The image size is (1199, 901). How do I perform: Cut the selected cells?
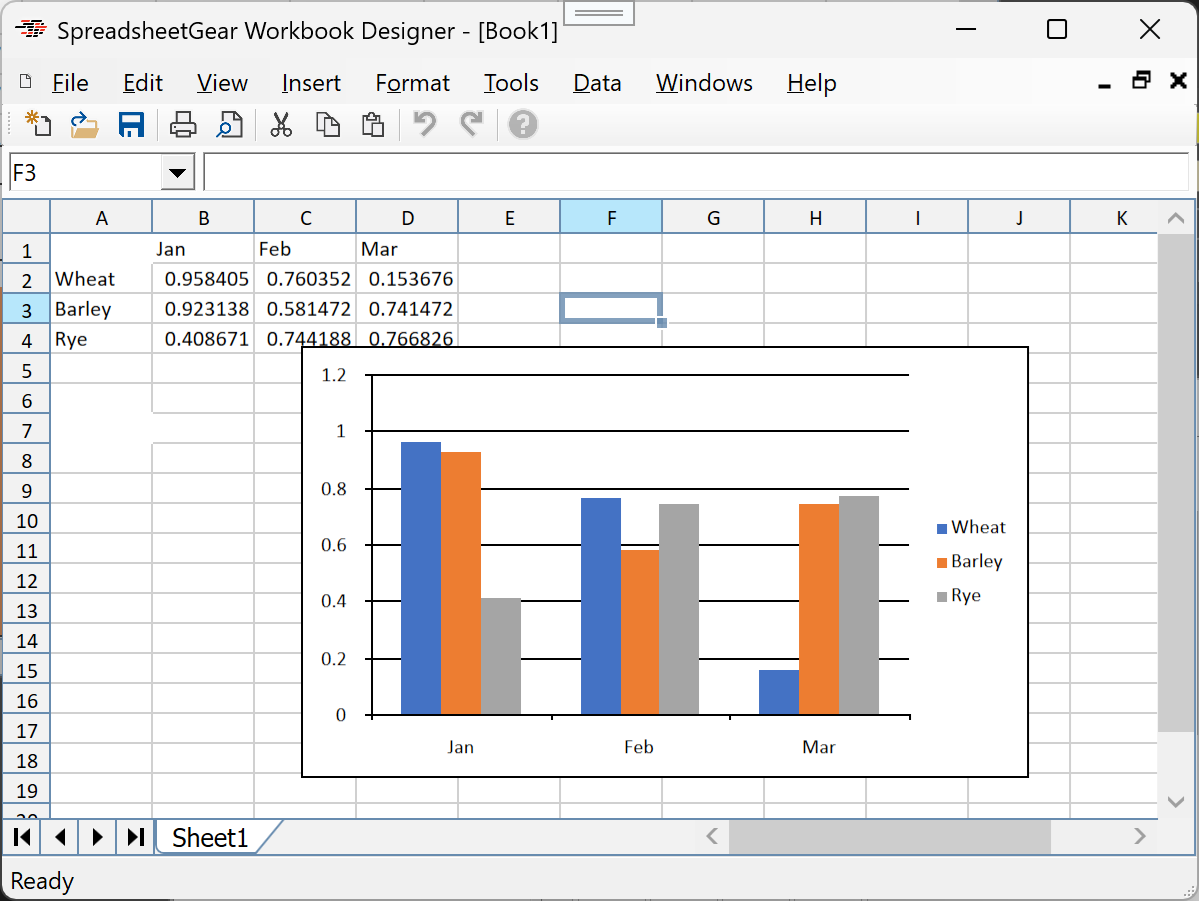coord(280,124)
